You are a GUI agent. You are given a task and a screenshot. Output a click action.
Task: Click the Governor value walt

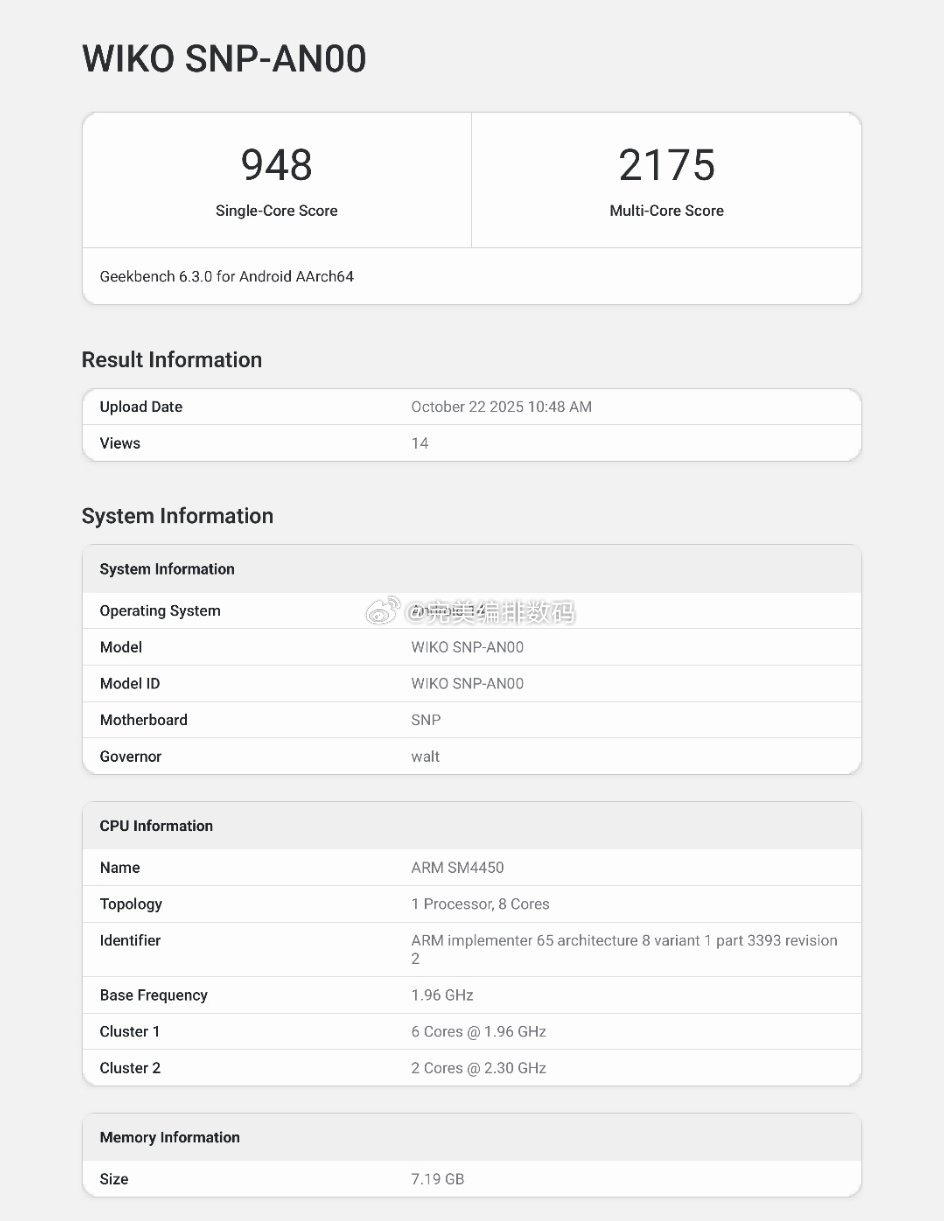[425, 757]
